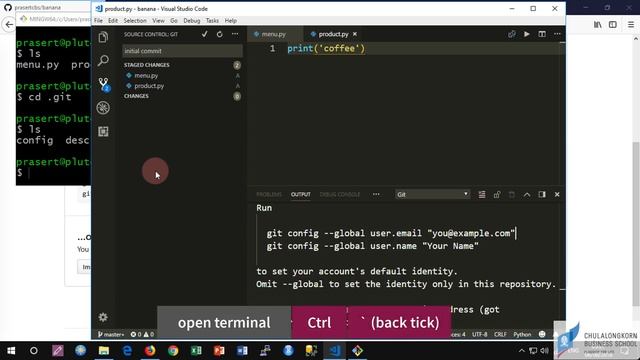Screen dimensions: 640x360
Task: Open Git Bash from the taskbar
Action: coord(358,351)
